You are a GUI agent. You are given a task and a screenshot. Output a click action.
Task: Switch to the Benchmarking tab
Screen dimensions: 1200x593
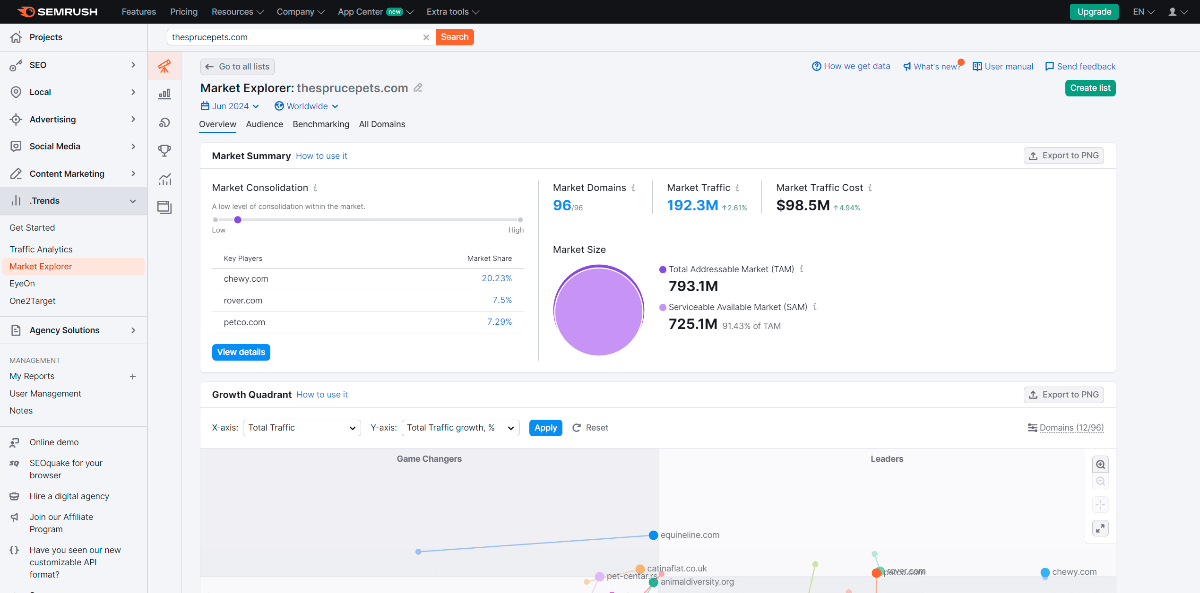321,124
